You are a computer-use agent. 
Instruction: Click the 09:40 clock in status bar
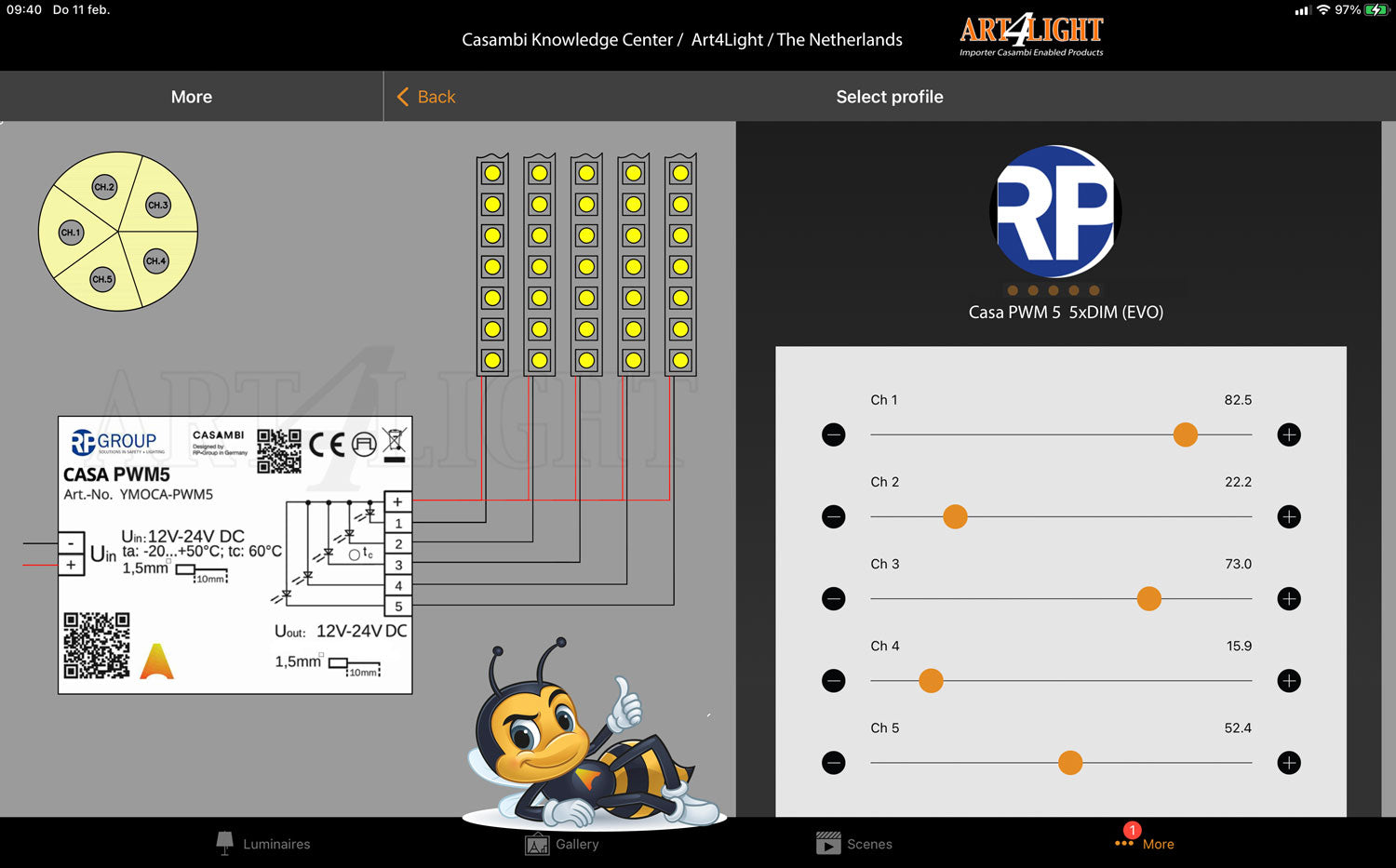24,9
